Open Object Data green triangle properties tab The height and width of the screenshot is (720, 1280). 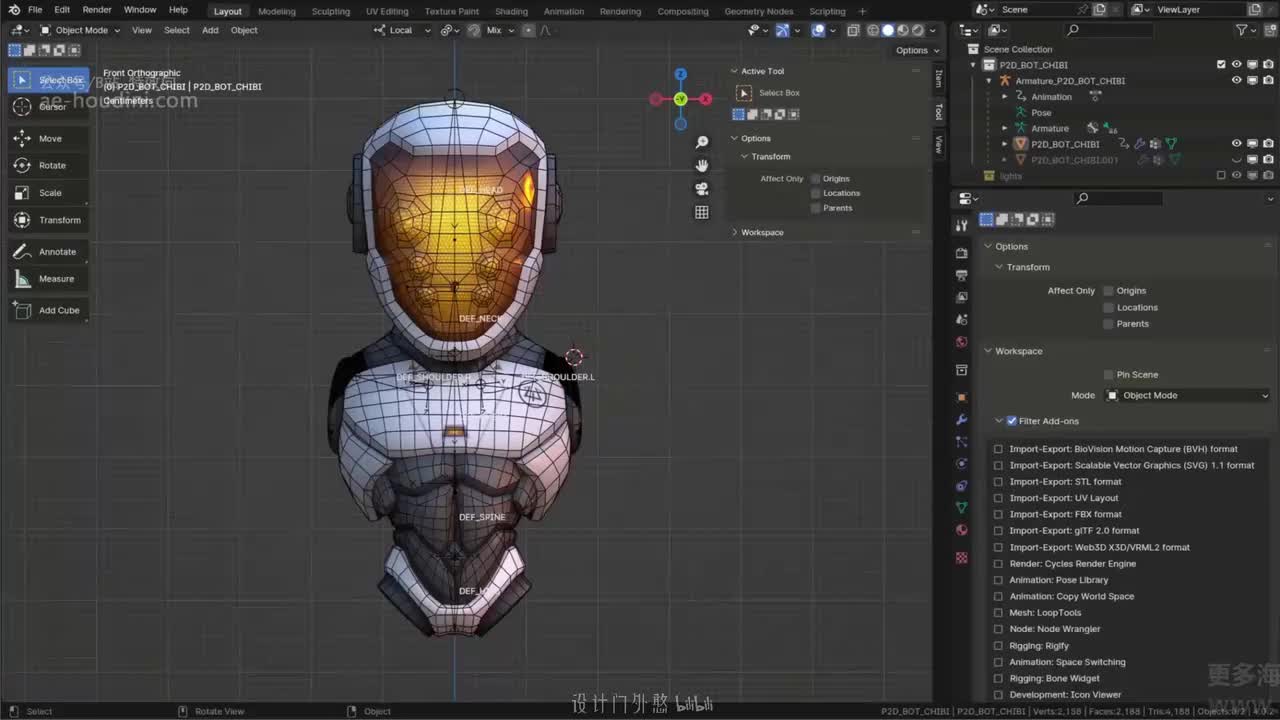(x=962, y=508)
